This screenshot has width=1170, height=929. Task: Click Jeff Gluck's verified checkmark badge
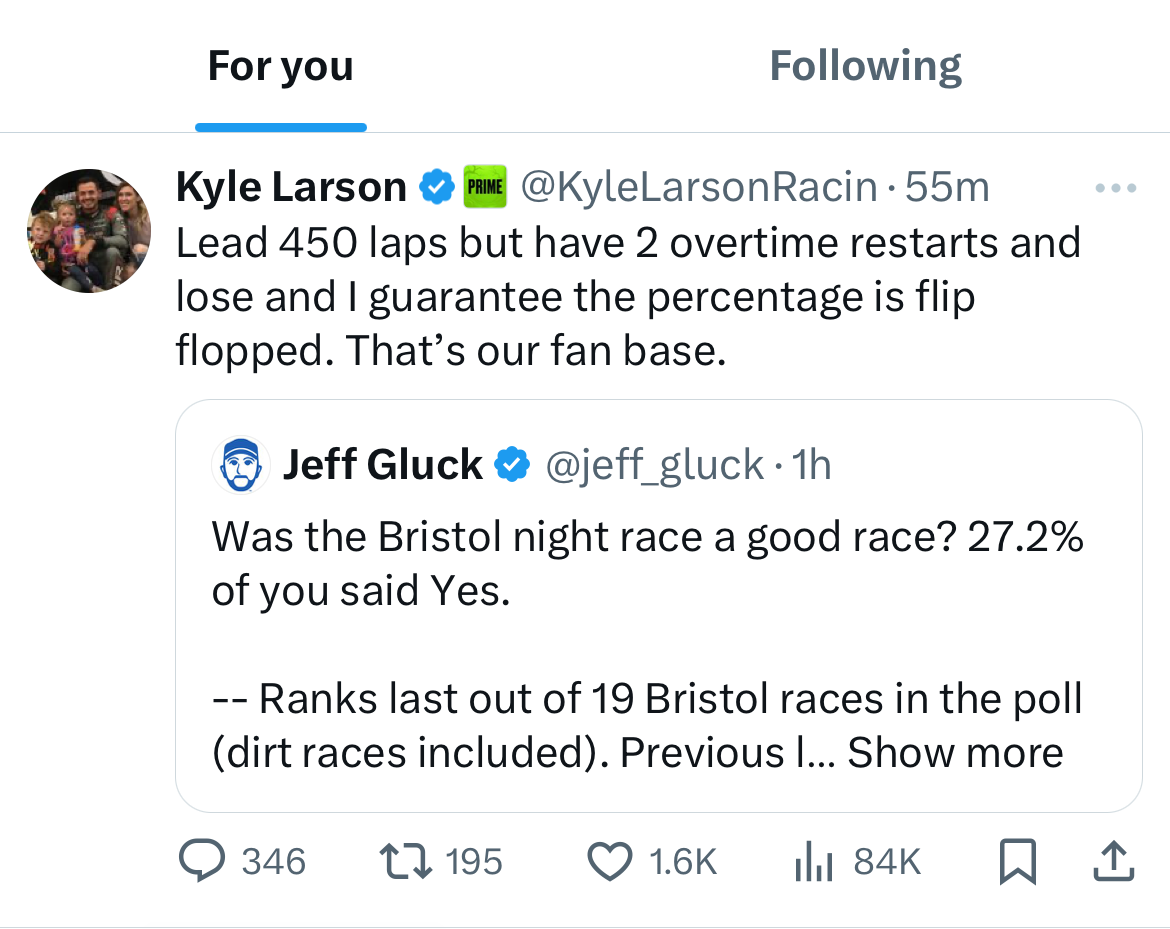[514, 465]
